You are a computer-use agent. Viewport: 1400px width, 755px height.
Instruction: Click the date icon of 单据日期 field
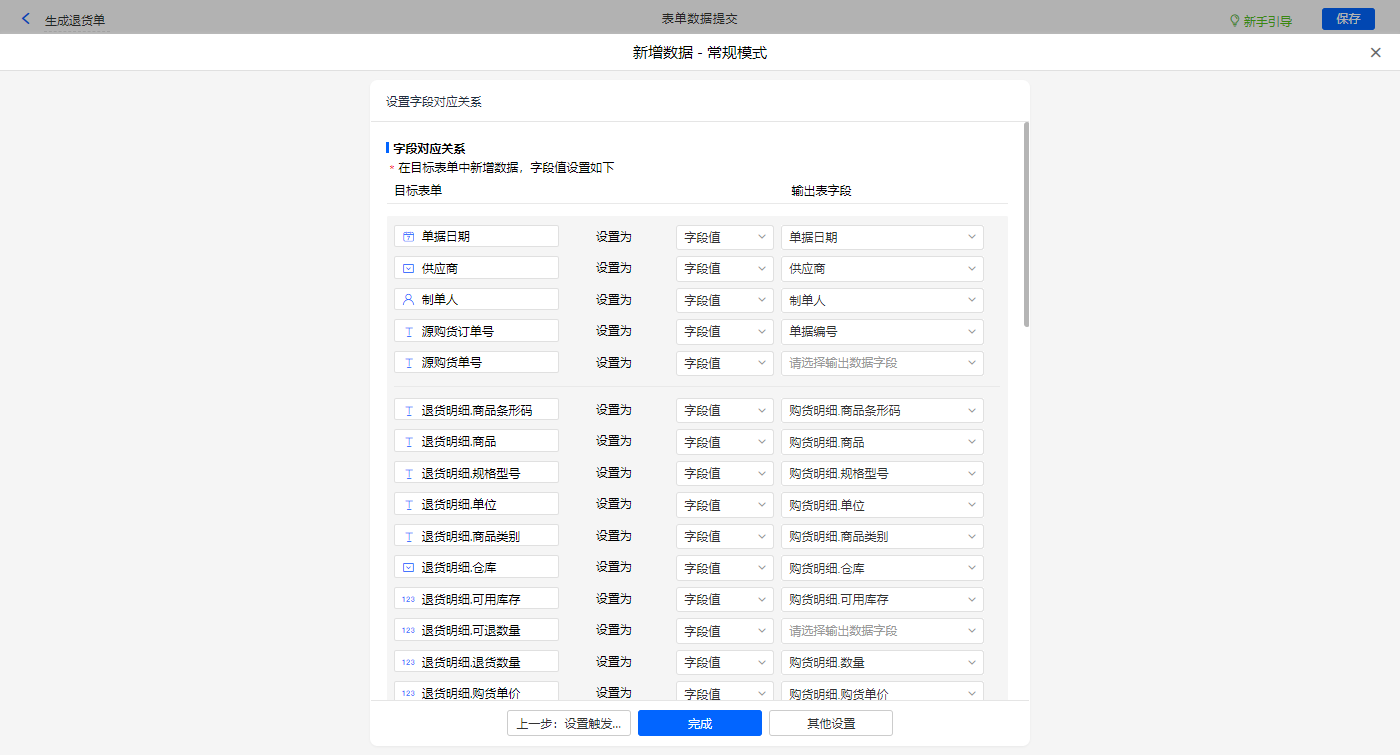pyautogui.click(x=408, y=237)
